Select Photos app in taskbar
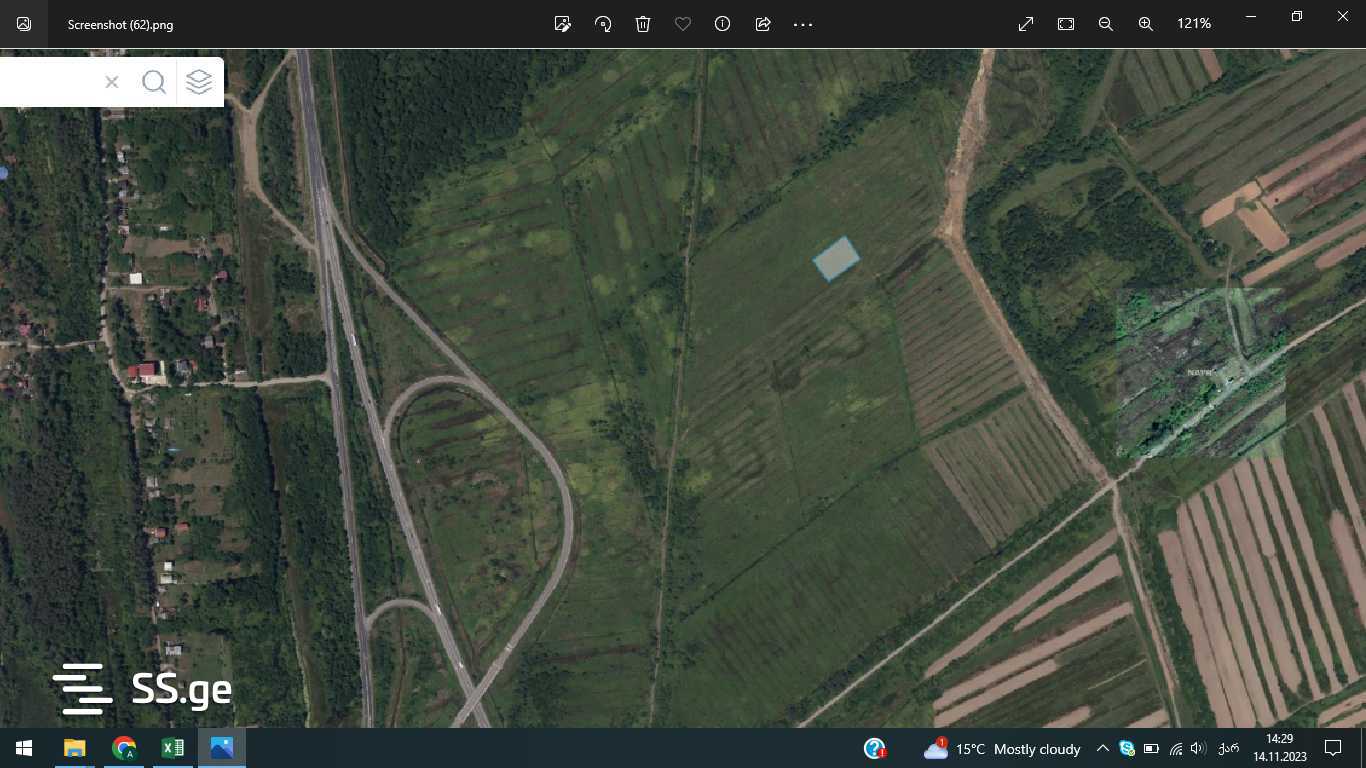Screen dimensions: 1366x768 pos(222,748)
